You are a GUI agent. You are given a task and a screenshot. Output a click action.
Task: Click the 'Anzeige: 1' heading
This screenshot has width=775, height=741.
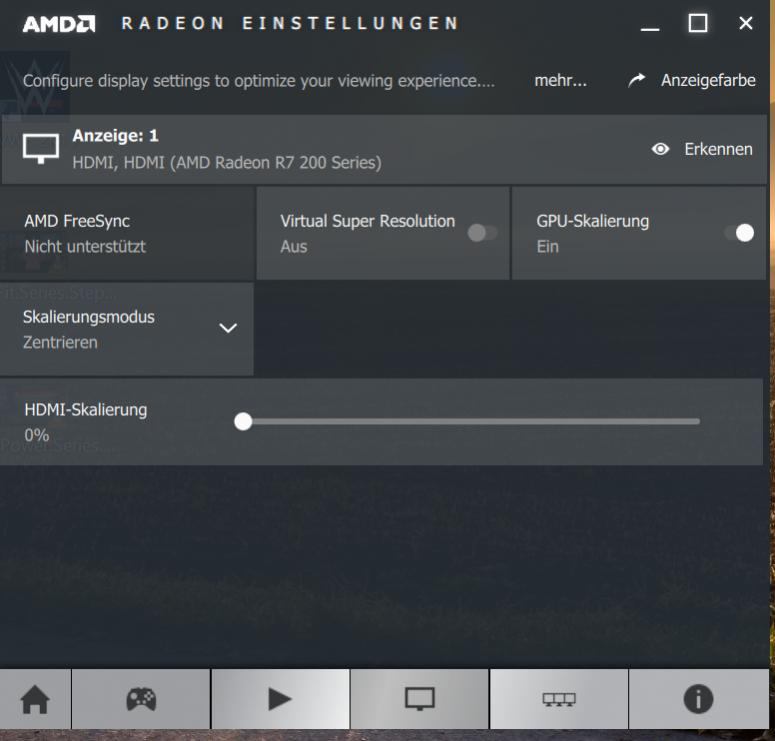[116, 135]
